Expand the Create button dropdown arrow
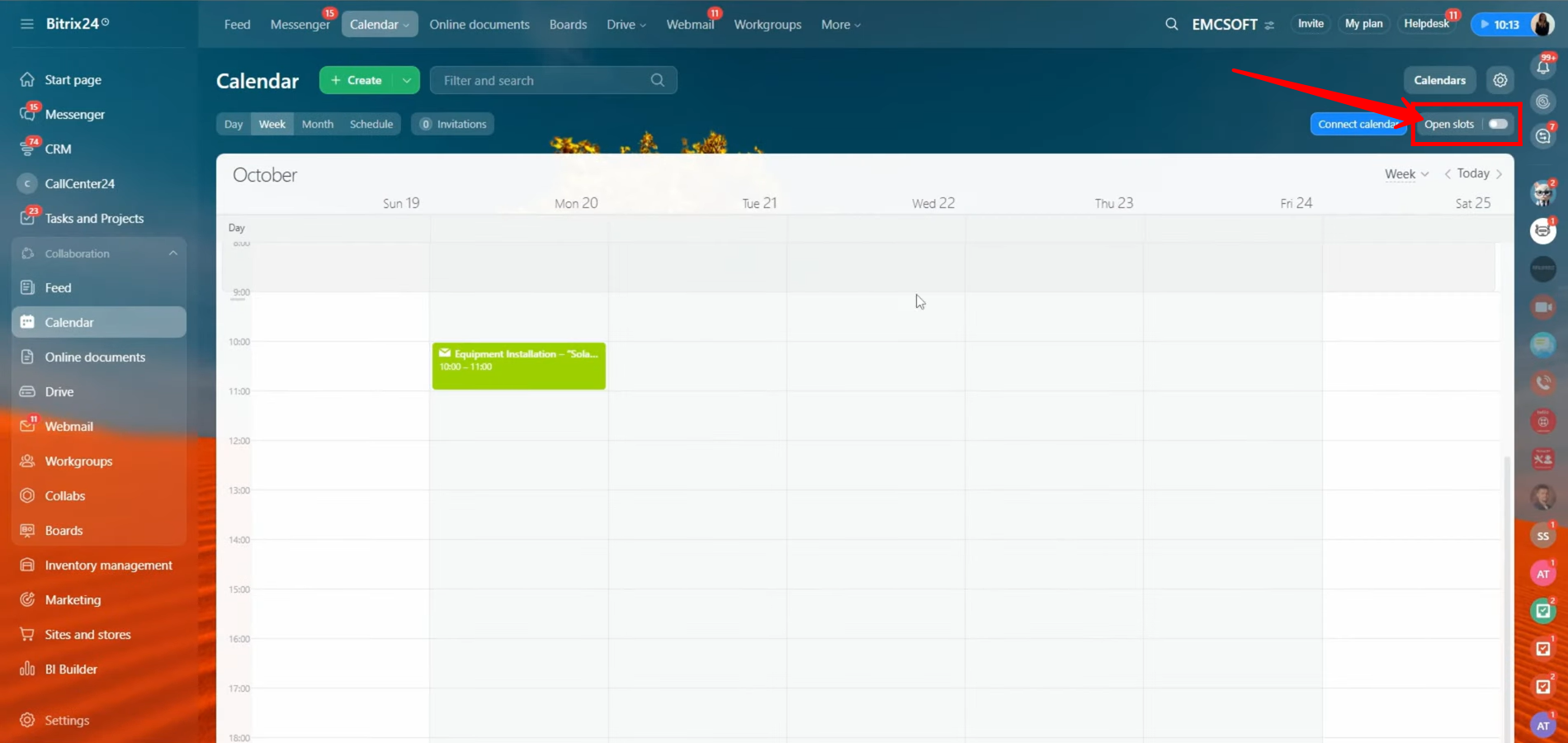 click(x=407, y=80)
